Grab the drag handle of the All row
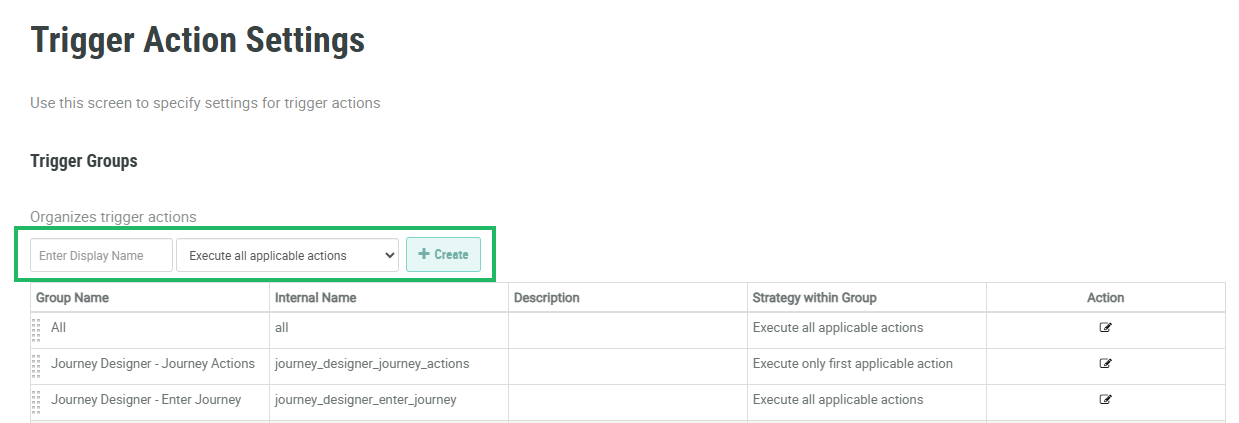The width and height of the screenshot is (1239, 423). [x=37, y=329]
